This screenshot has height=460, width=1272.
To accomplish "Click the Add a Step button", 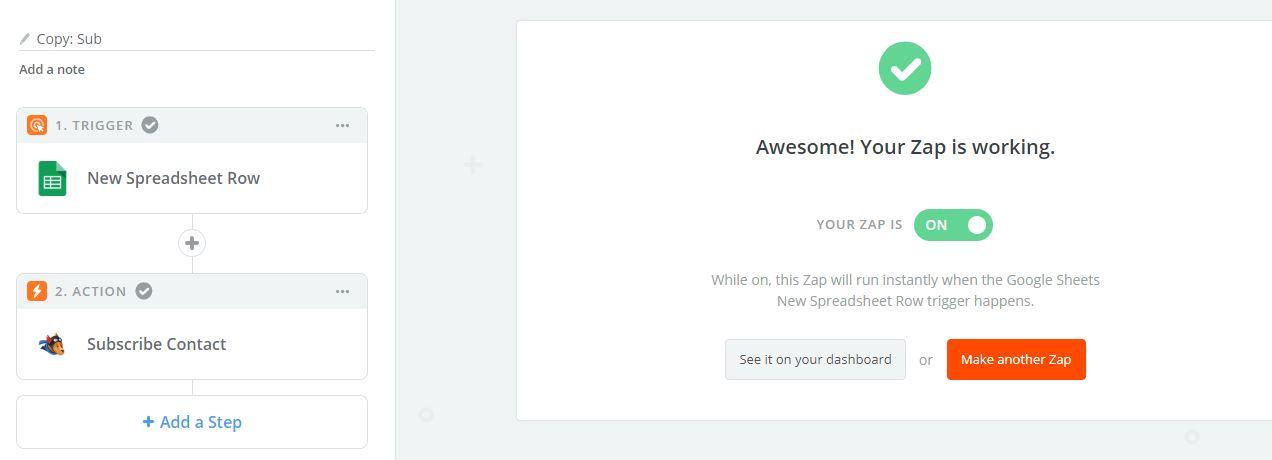I will click(192, 422).
